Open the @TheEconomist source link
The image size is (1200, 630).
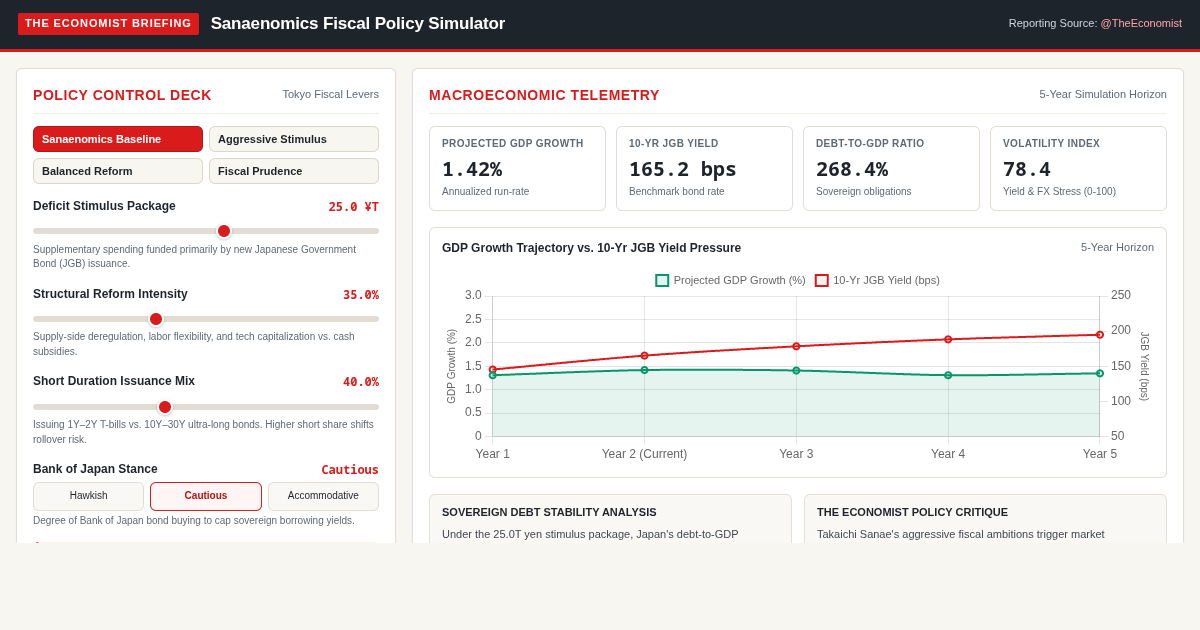pos(1141,23)
